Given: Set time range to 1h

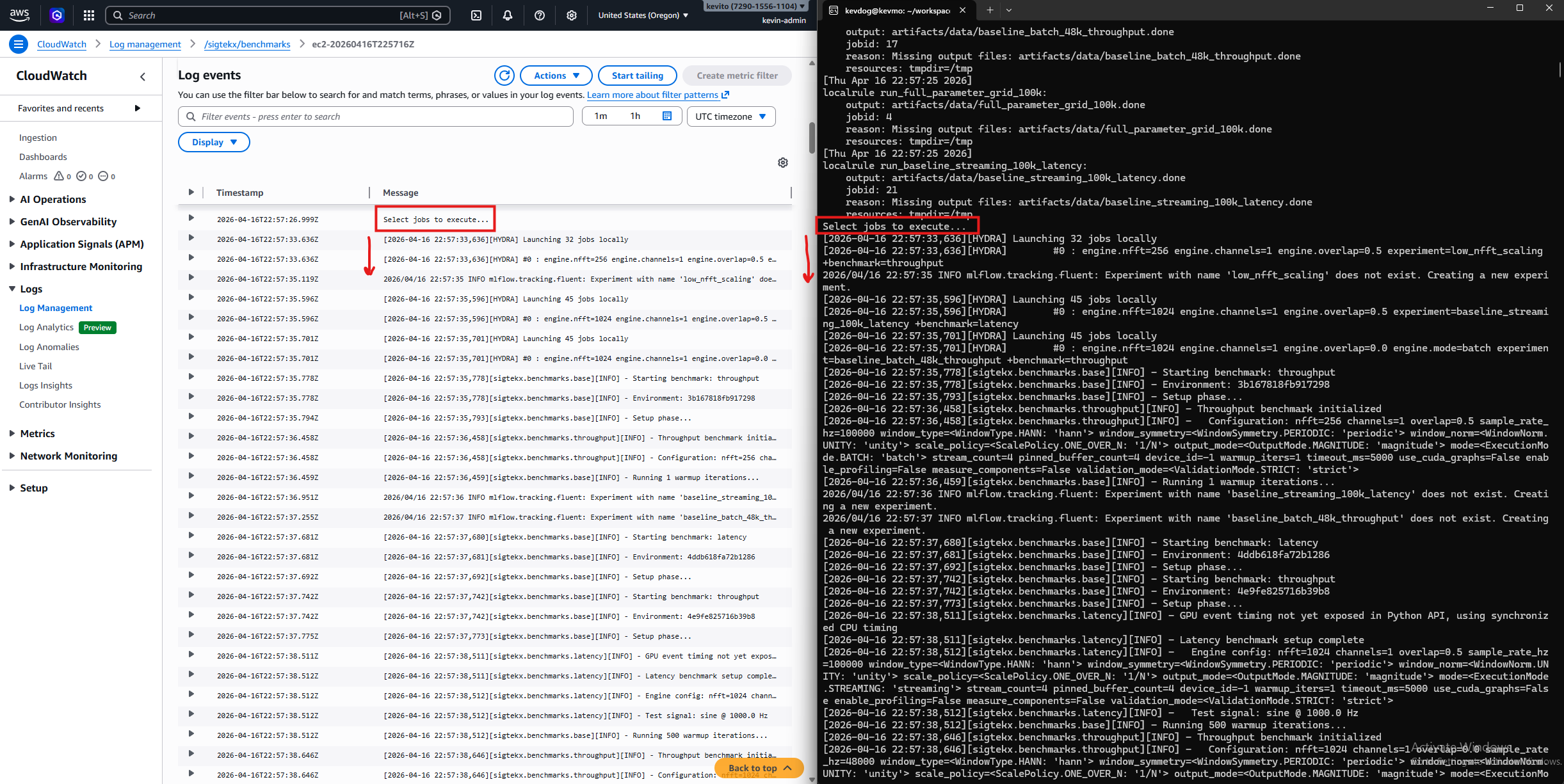Looking at the screenshot, I should tap(634, 116).
